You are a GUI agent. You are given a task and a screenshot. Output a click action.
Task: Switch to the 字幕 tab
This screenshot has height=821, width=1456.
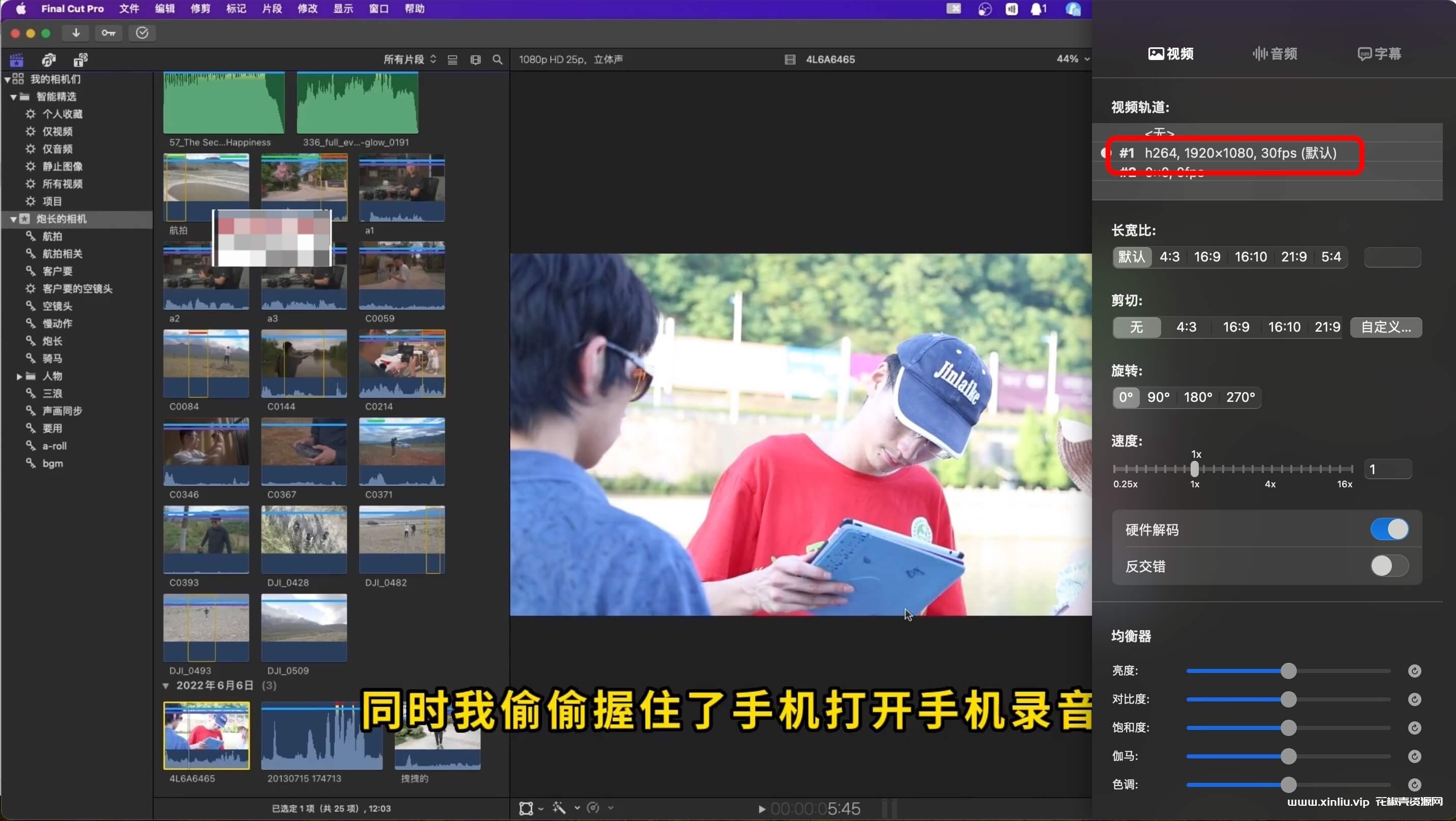[1379, 54]
